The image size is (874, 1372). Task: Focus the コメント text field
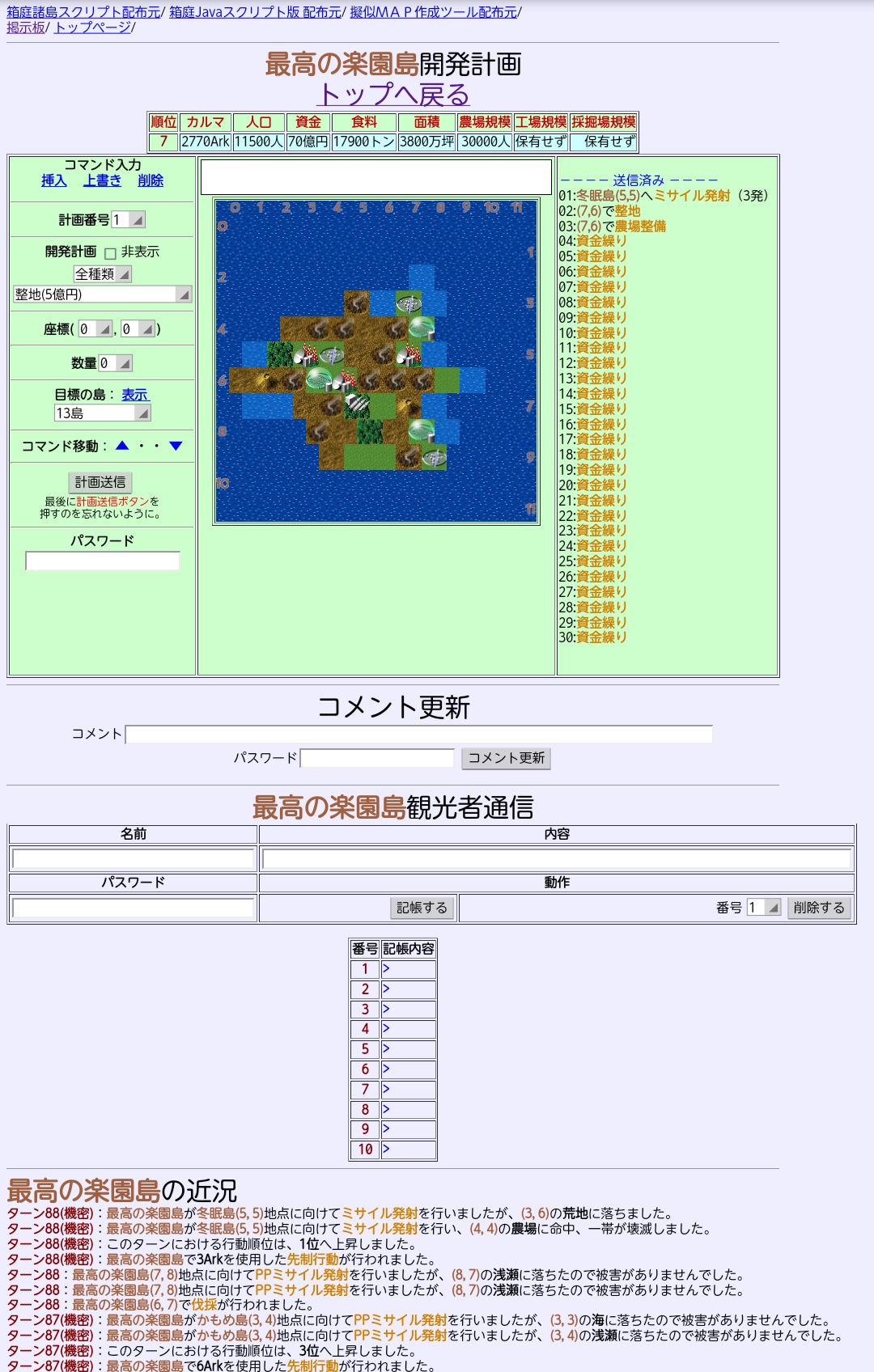click(x=419, y=735)
